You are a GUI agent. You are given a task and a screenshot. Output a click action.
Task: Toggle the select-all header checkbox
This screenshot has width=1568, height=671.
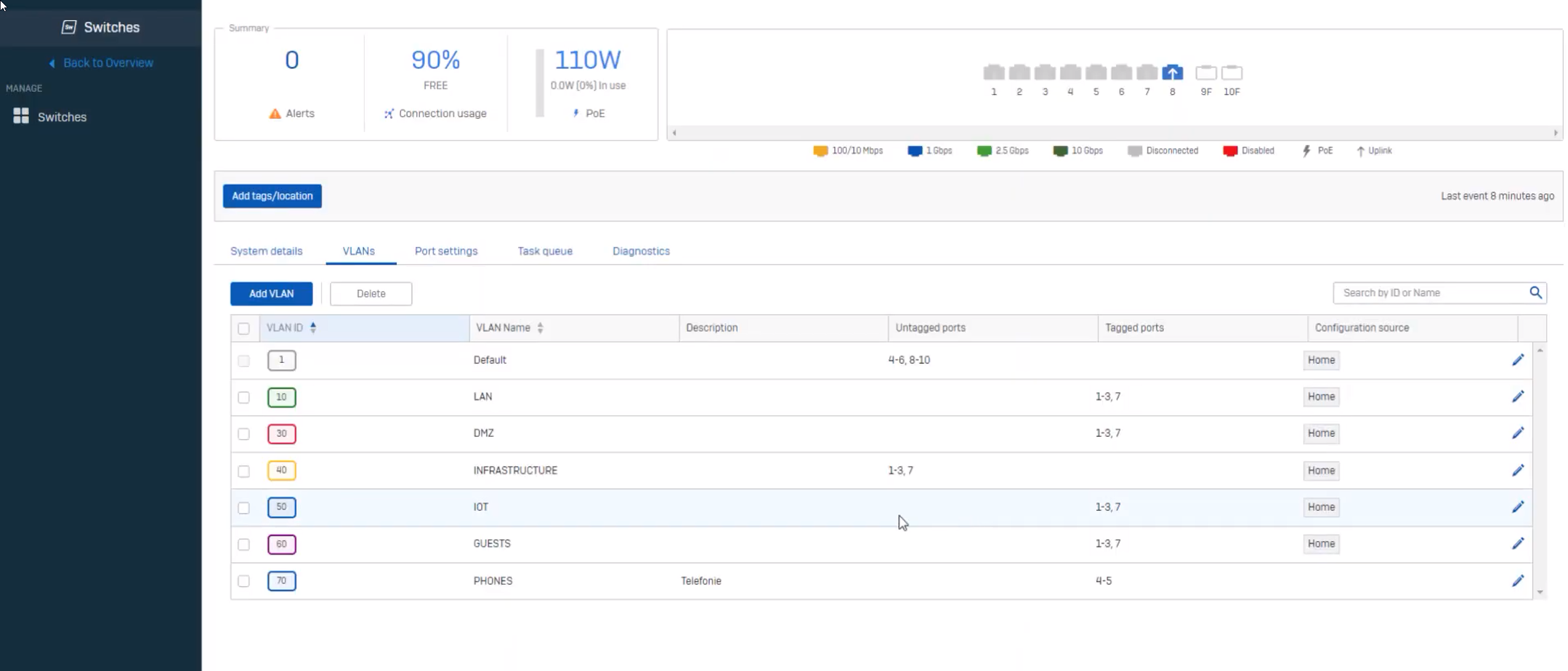click(244, 328)
